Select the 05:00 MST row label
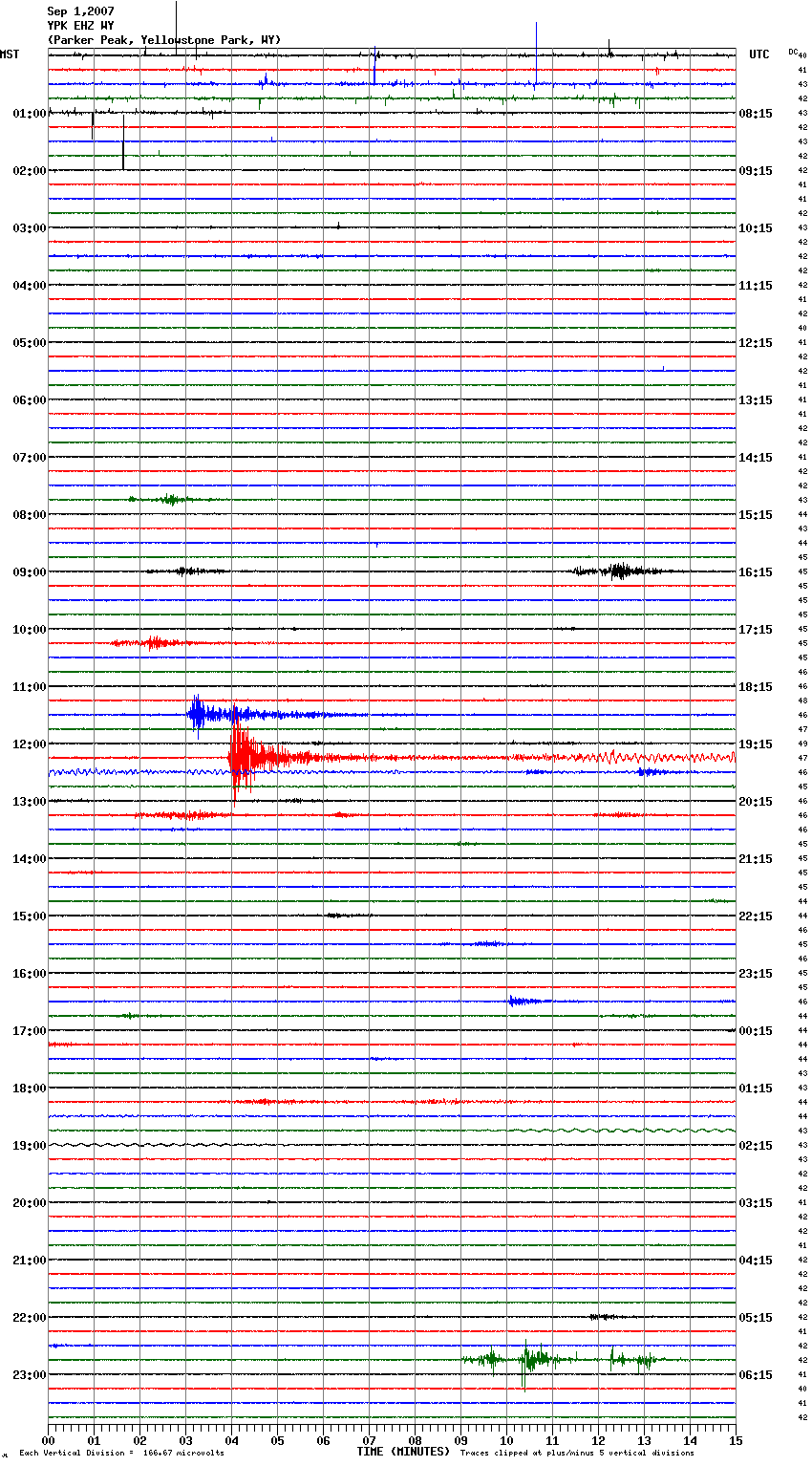Viewport: 812px width, 1466px height. [30, 343]
